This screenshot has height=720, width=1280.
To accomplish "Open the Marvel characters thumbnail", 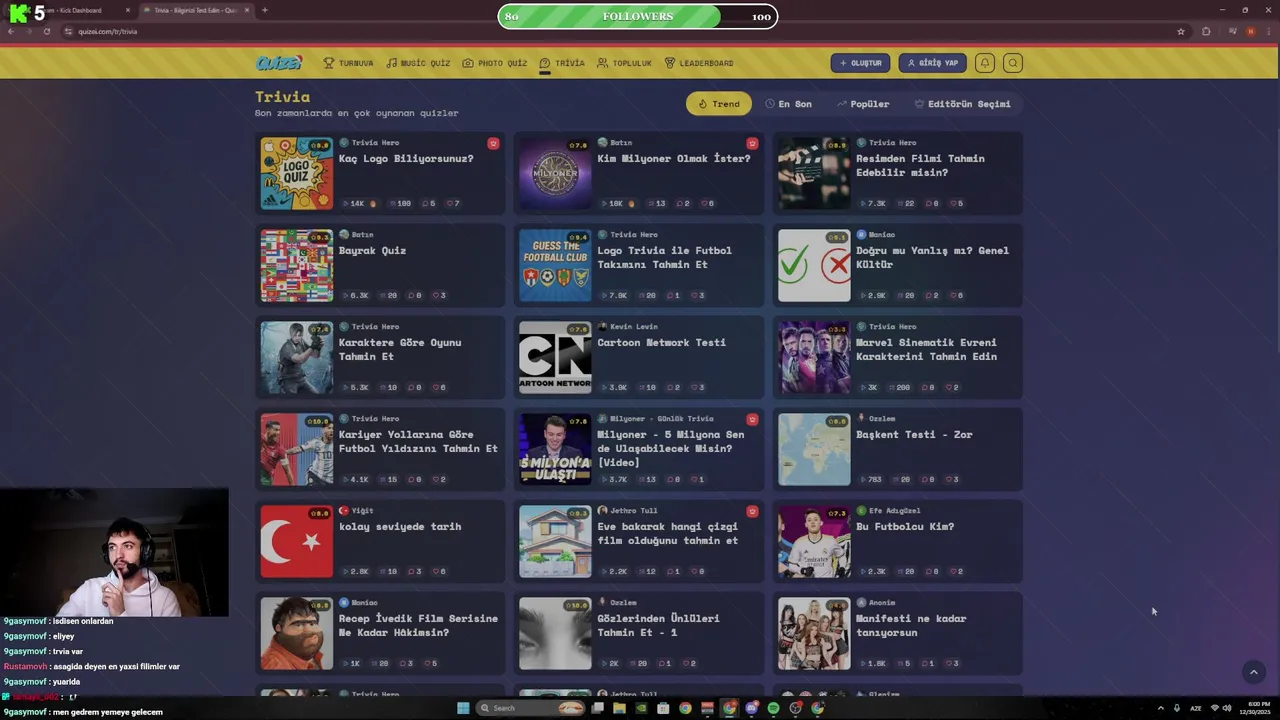I will pyautogui.click(x=814, y=357).
